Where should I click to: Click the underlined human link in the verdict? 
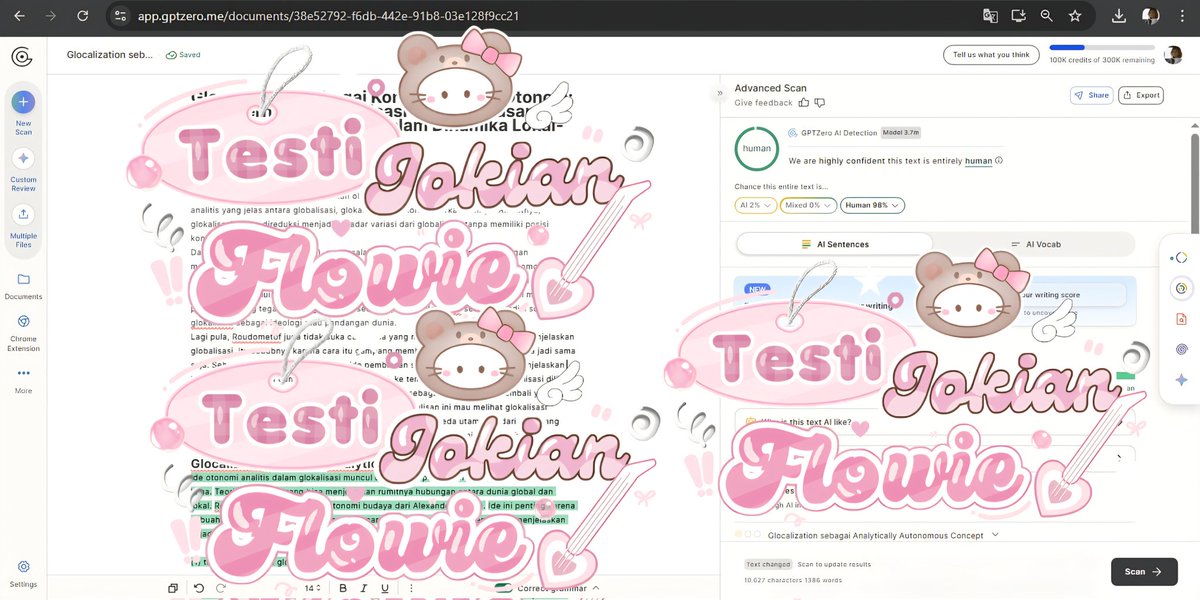click(978, 160)
